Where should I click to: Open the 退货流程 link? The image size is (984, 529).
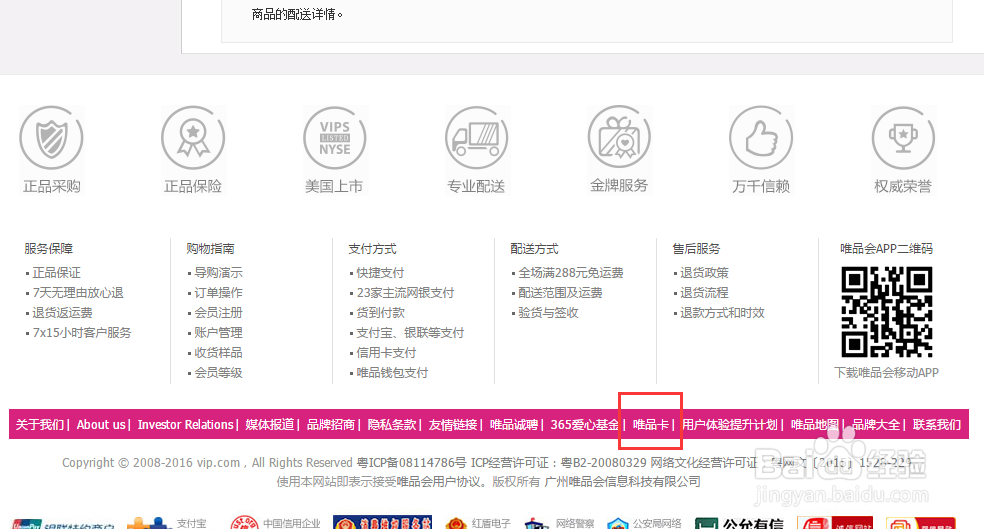tap(704, 293)
